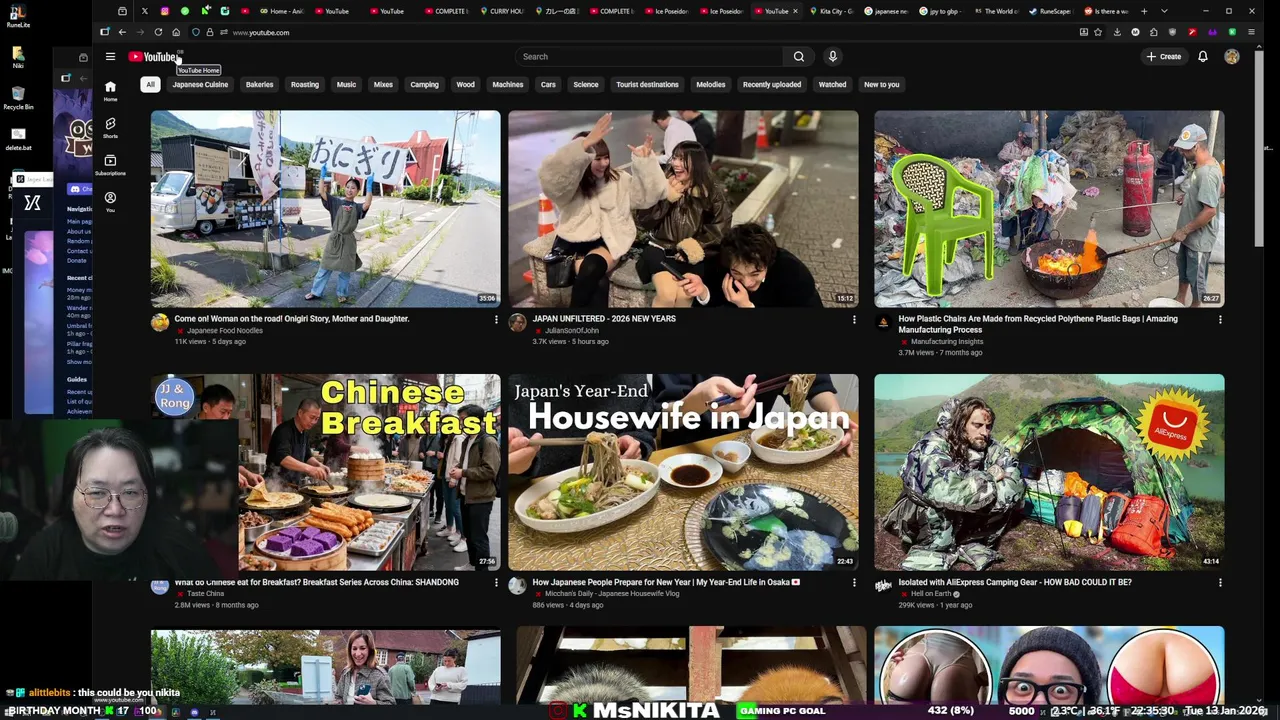Select the Tourist destinations filter chip
1280x720 pixels.
647,85
